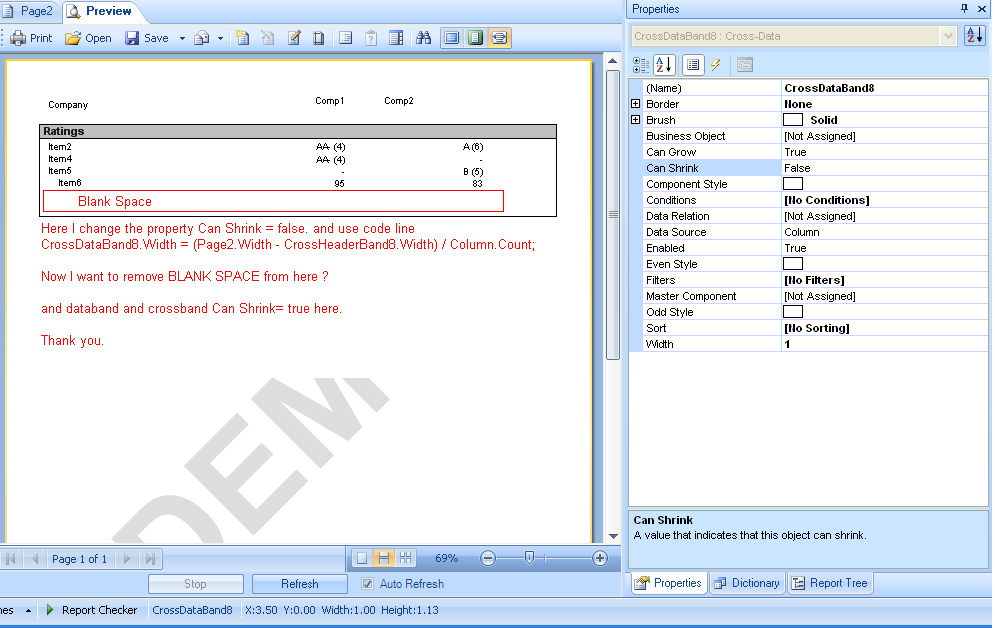Switch to the Page2 tab

(x=29, y=11)
